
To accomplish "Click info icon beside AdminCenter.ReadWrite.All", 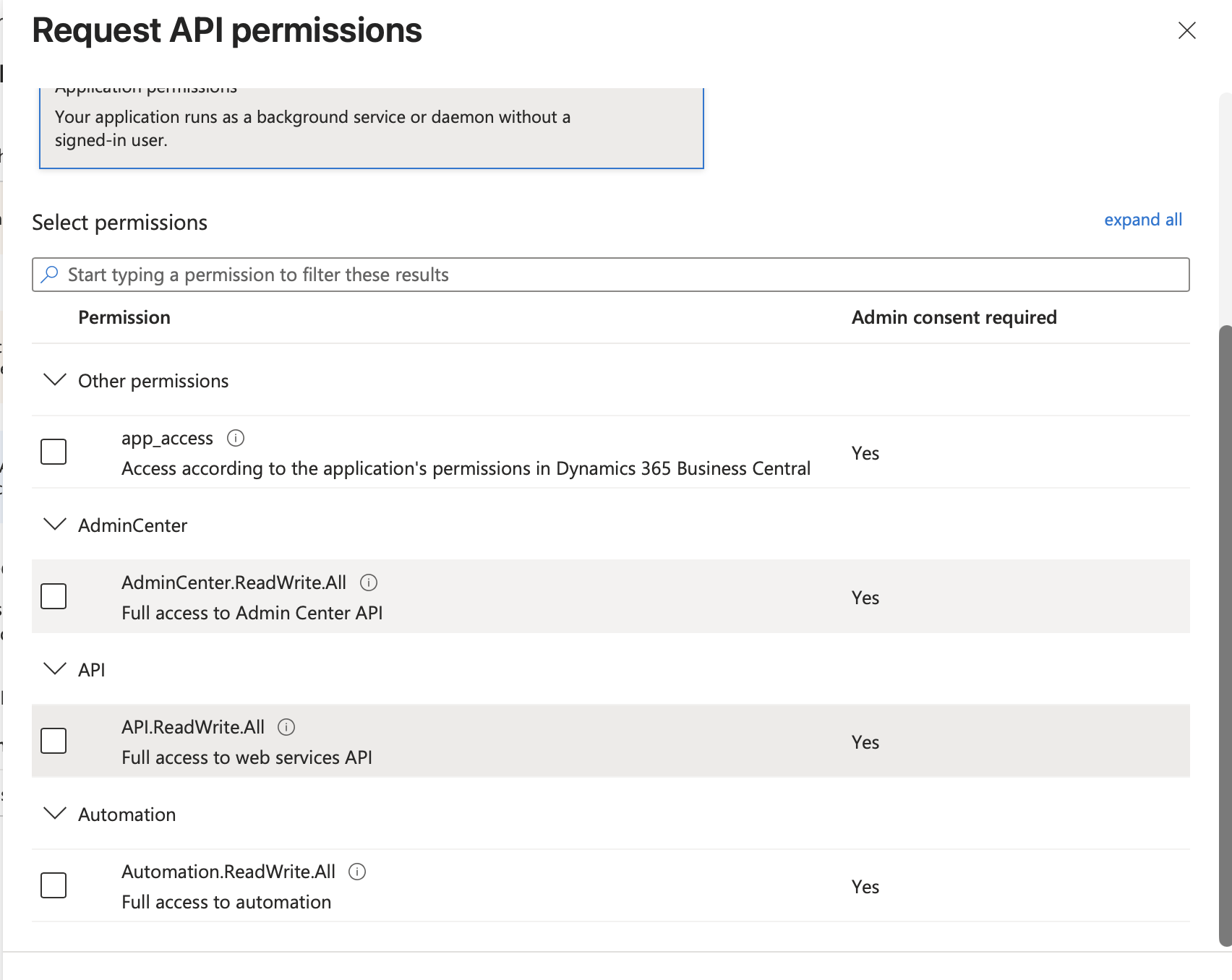I will coord(369,583).
